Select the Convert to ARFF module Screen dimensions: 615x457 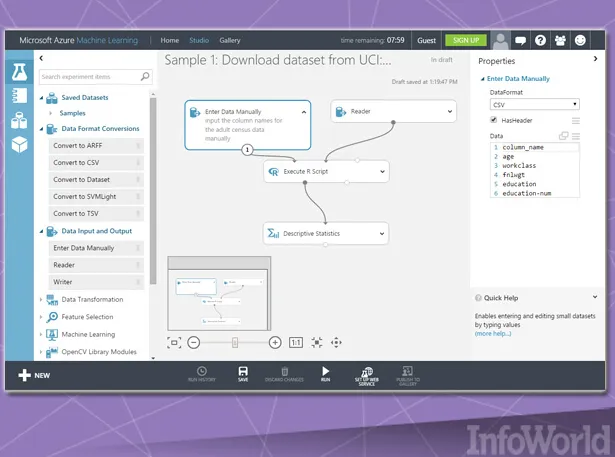coord(96,146)
